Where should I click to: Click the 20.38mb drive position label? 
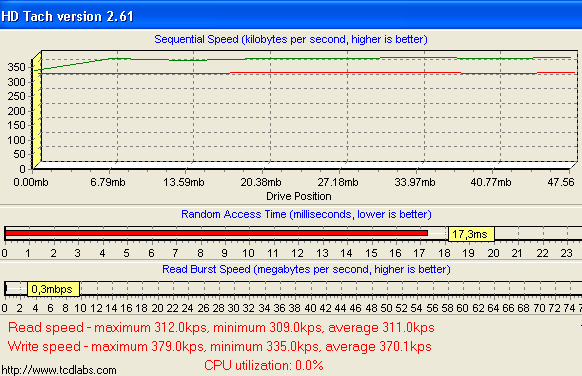point(261,182)
